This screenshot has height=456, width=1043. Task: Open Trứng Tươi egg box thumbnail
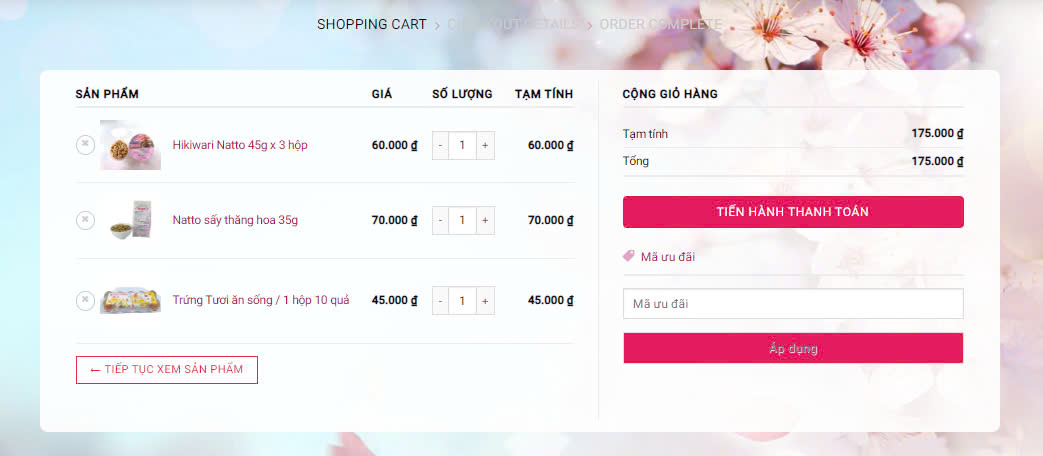[x=130, y=300]
